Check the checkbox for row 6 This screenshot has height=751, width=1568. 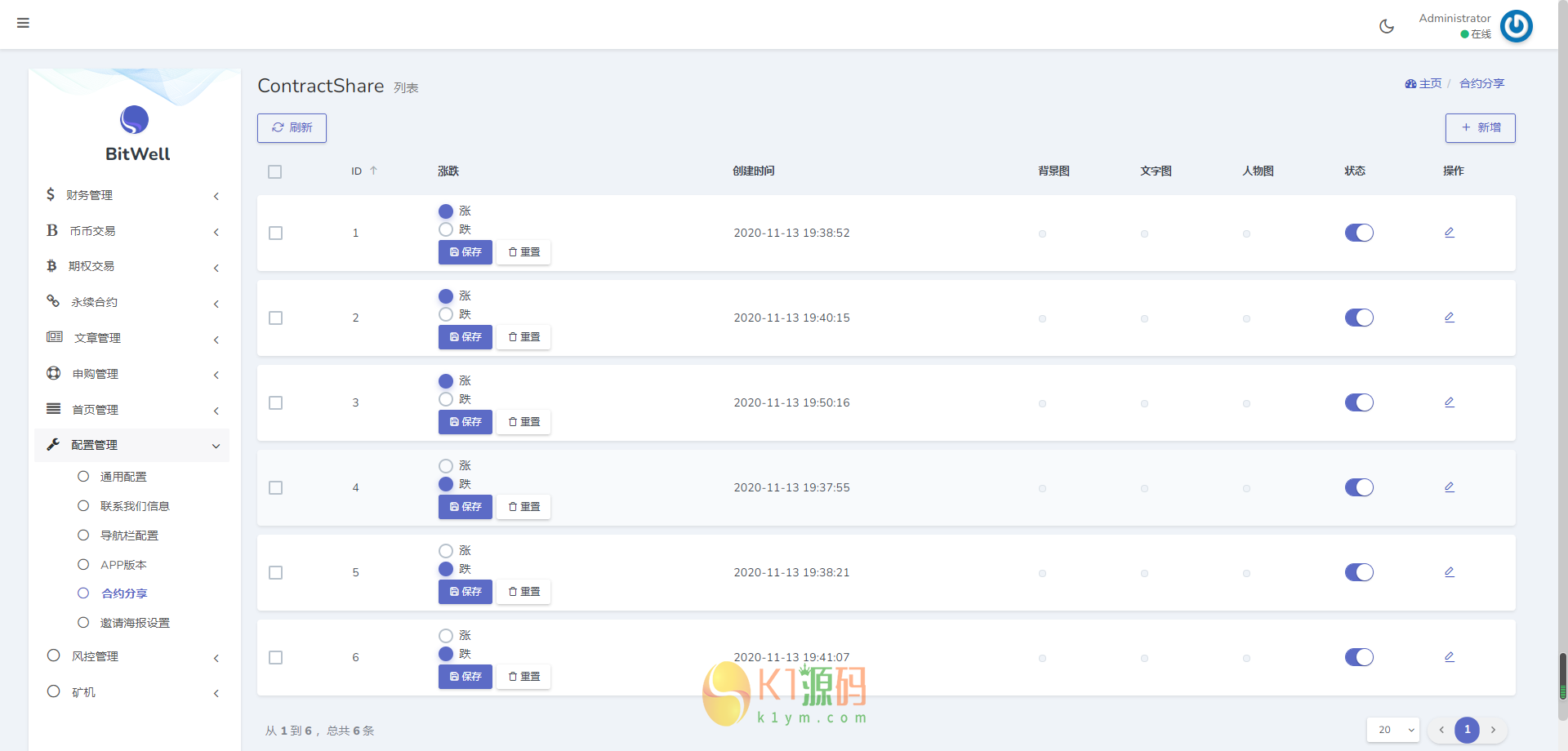[x=276, y=658]
